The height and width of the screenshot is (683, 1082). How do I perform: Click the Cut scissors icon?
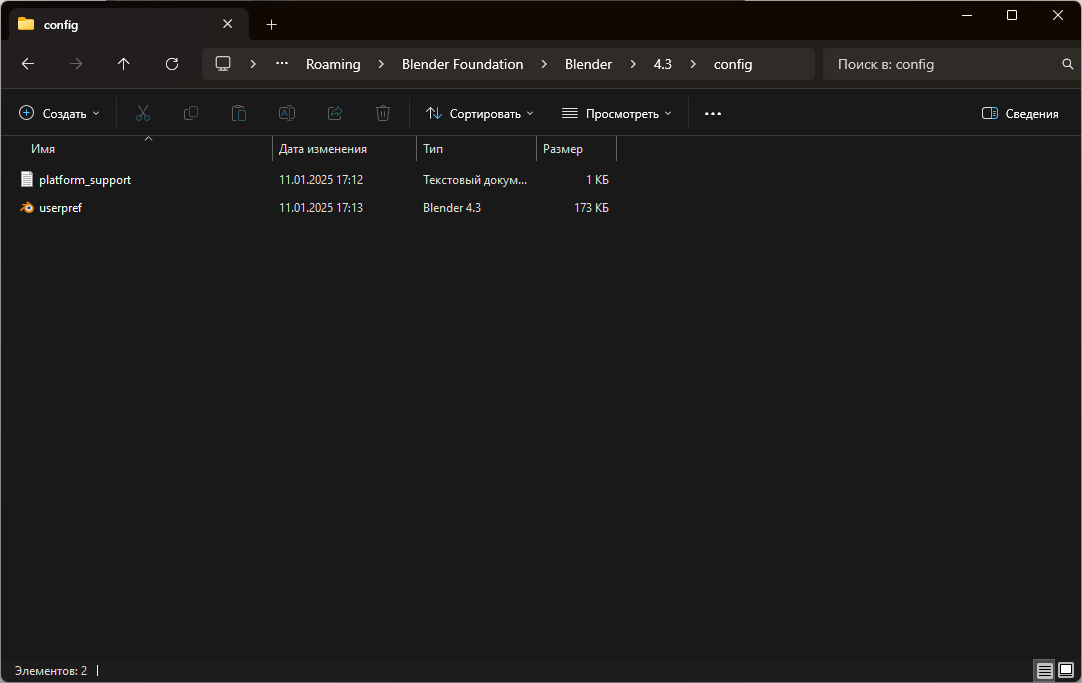point(143,113)
